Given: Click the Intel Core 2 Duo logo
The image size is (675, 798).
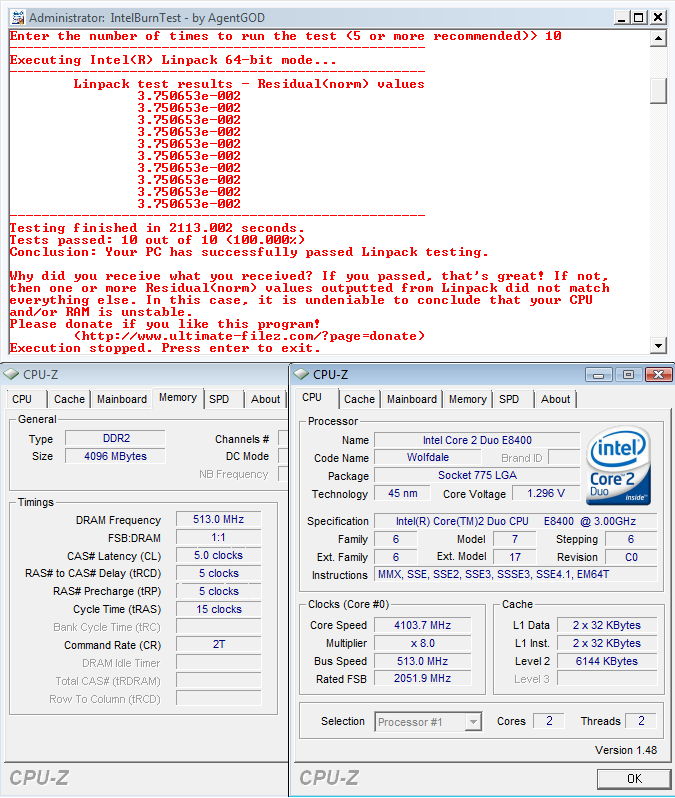Looking at the screenshot, I should pos(619,466).
